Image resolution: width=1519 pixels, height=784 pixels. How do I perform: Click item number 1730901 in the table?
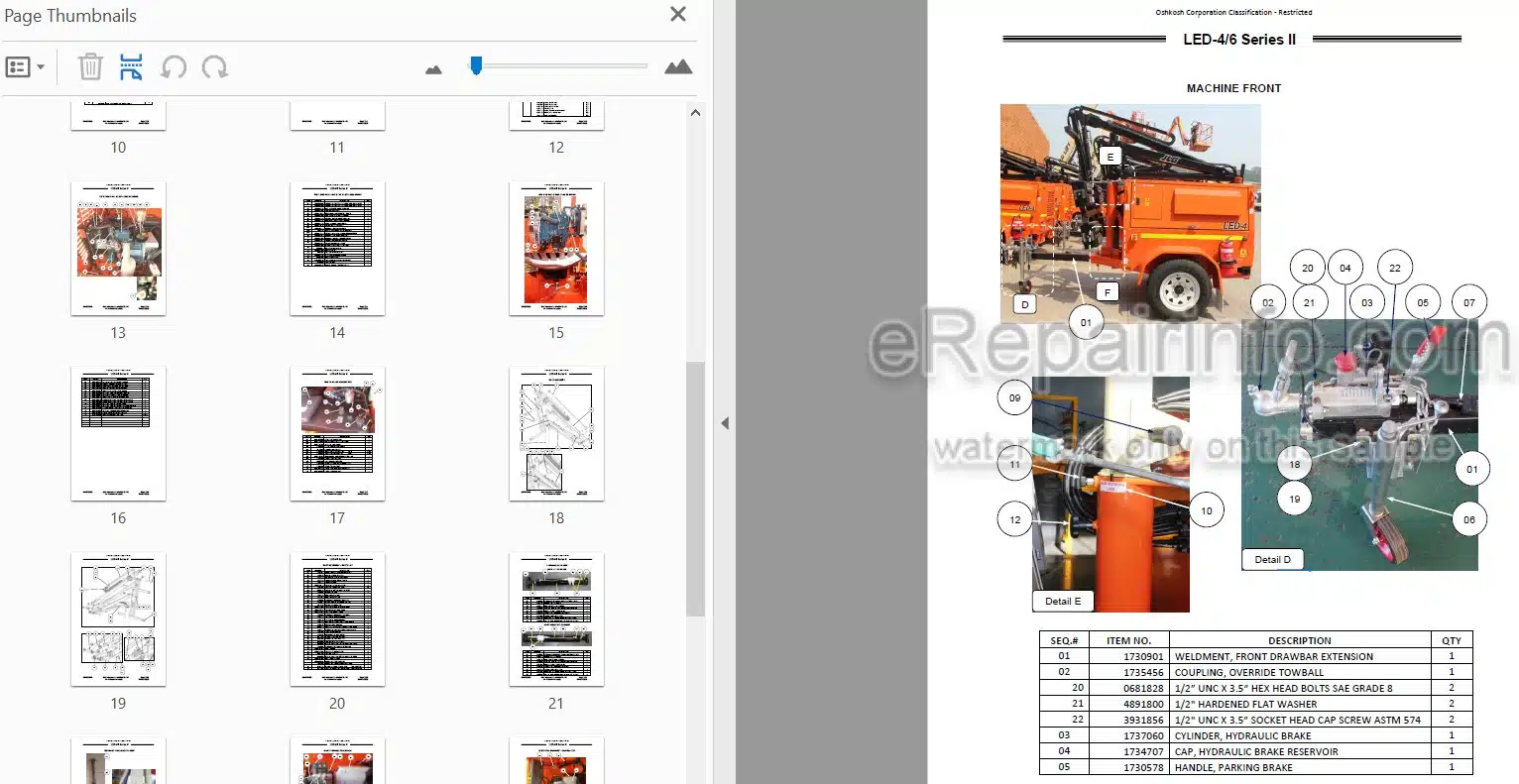(x=1143, y=656)
